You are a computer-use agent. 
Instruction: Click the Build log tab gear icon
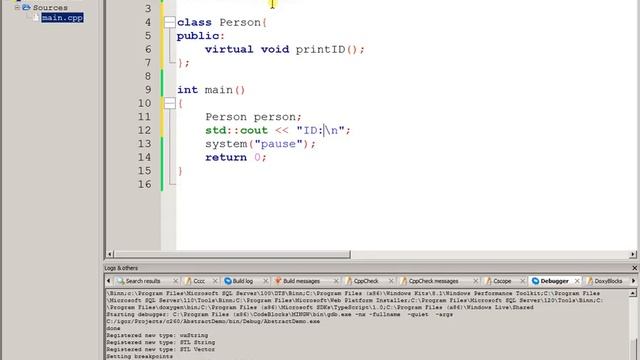pyautogui.click(x=228, y=281)
